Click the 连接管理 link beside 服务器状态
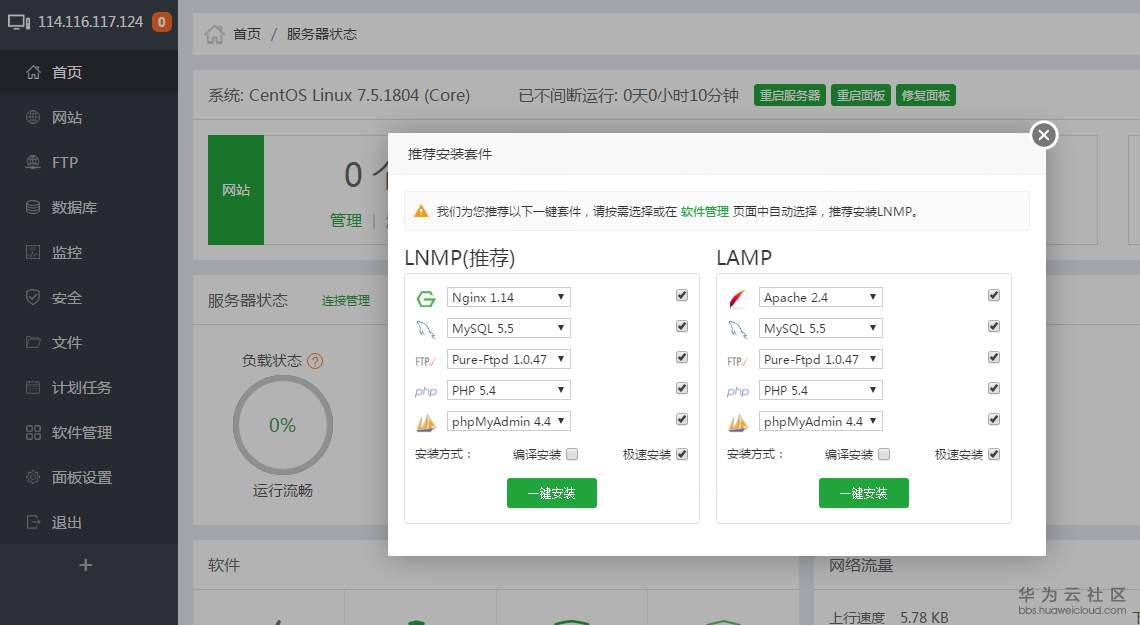This screenshot has width=1140, height=625. (x=346, y=300)
